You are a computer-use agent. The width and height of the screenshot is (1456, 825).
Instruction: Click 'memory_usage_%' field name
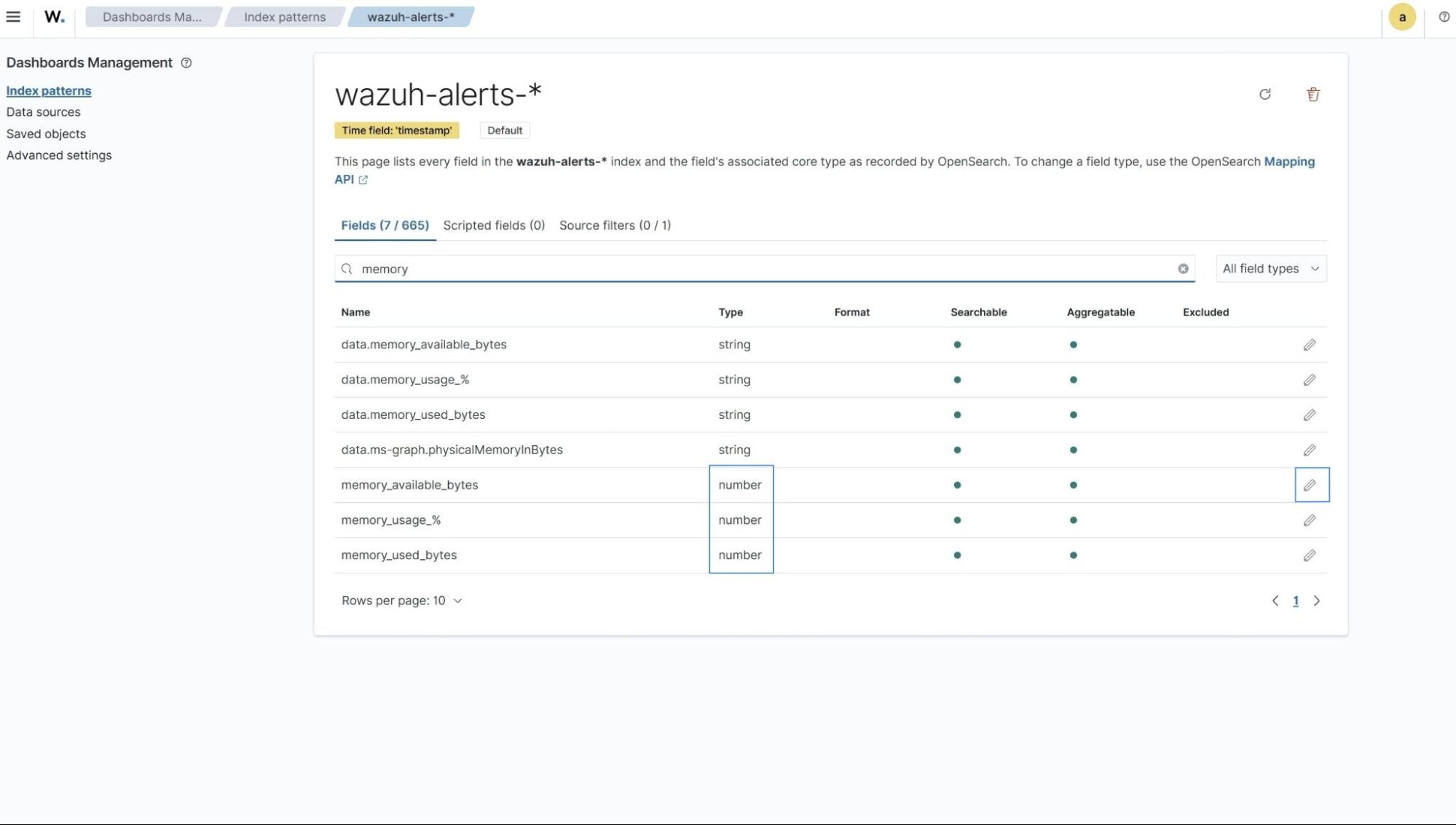[x=390, y=520]
